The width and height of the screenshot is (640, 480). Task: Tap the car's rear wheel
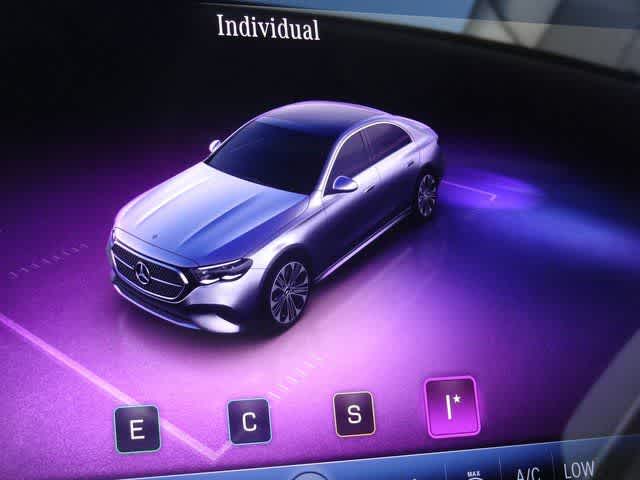point(427,194)
